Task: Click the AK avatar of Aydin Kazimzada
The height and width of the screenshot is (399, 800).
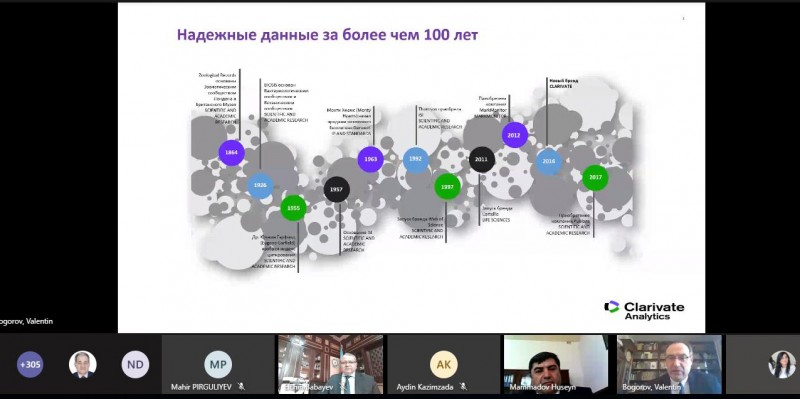Action: point(443,364)
